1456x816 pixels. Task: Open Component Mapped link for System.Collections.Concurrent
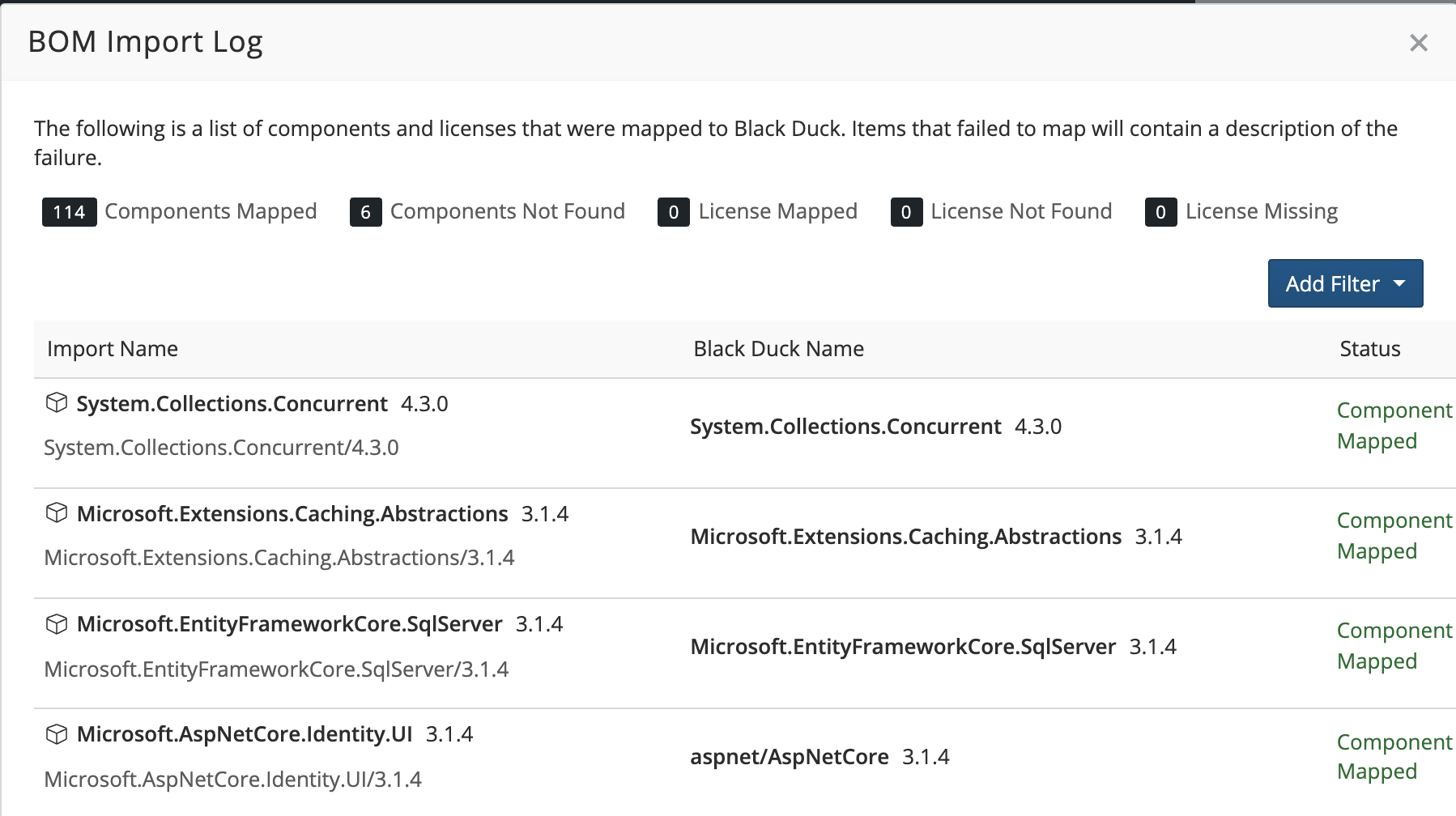click(1394, 425)
